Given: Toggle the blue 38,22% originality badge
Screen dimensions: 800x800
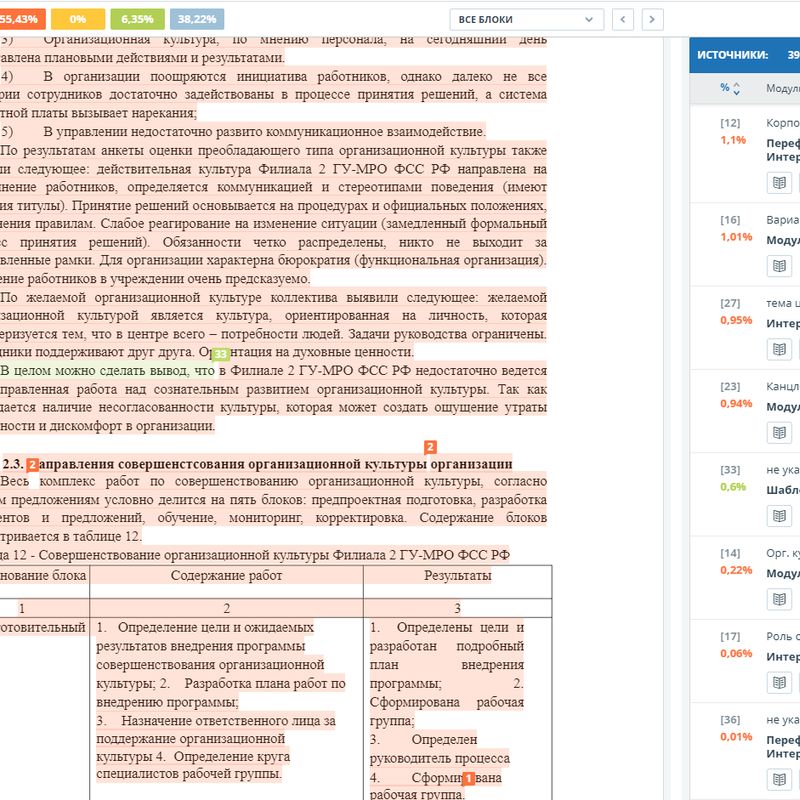Looking at the screenshot, I should coord(196,19).
